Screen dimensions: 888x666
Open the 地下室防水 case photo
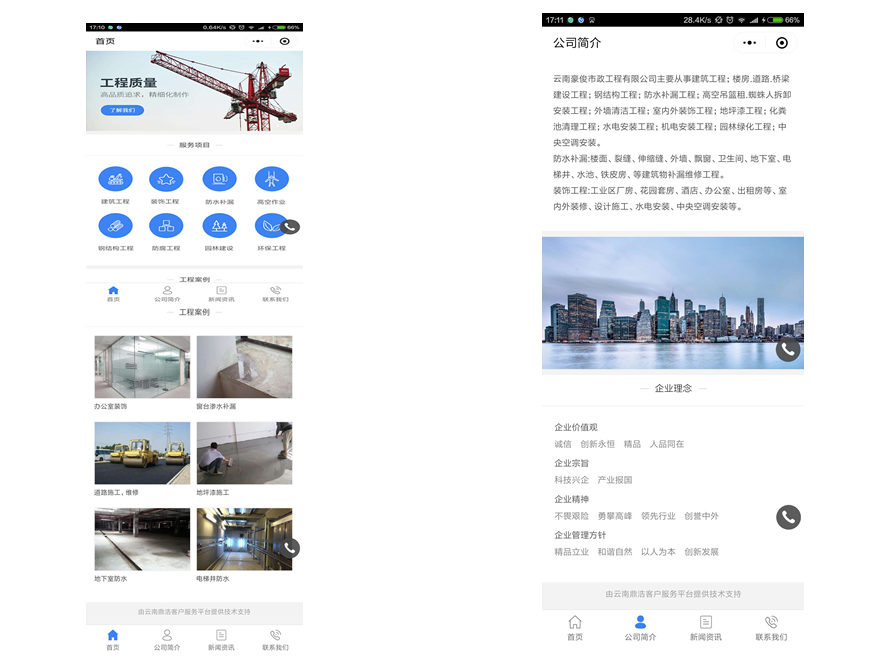click(142, 539)
